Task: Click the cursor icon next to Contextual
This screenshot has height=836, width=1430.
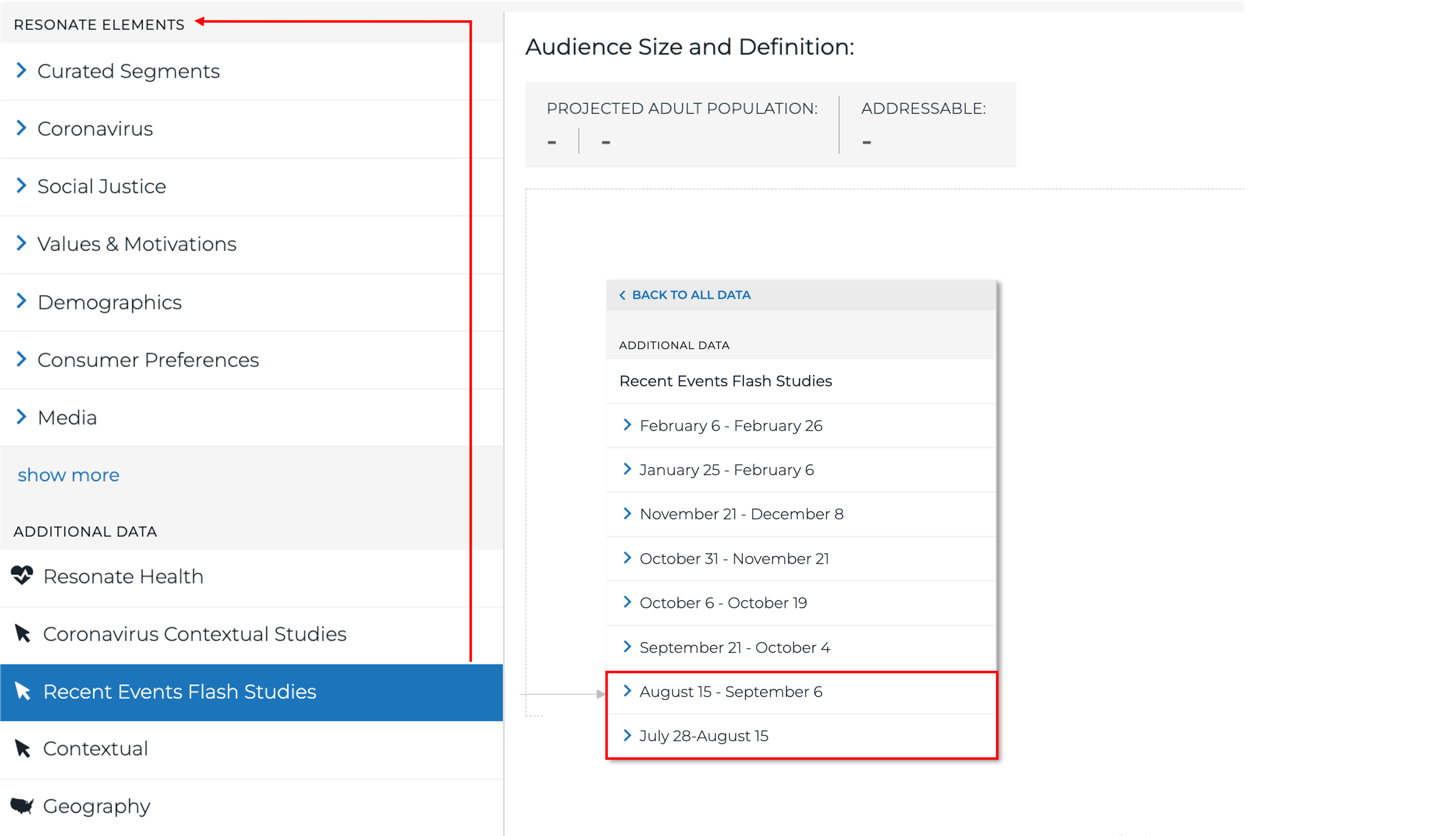Action: (x=22, y=749)
